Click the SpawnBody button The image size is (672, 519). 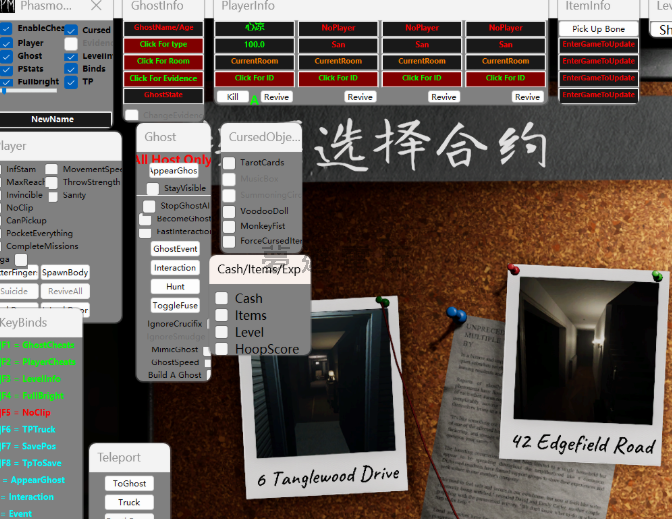tap(65, 273)
